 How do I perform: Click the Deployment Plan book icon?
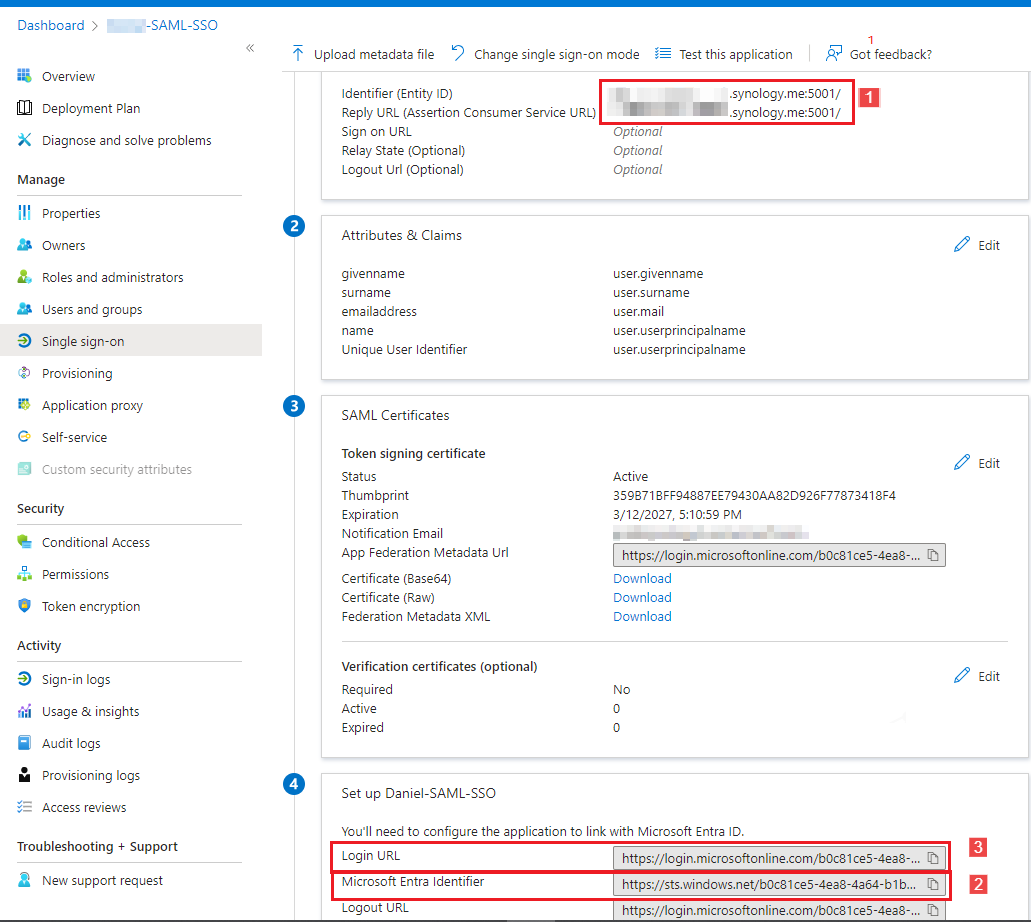[x=24, y=108]
